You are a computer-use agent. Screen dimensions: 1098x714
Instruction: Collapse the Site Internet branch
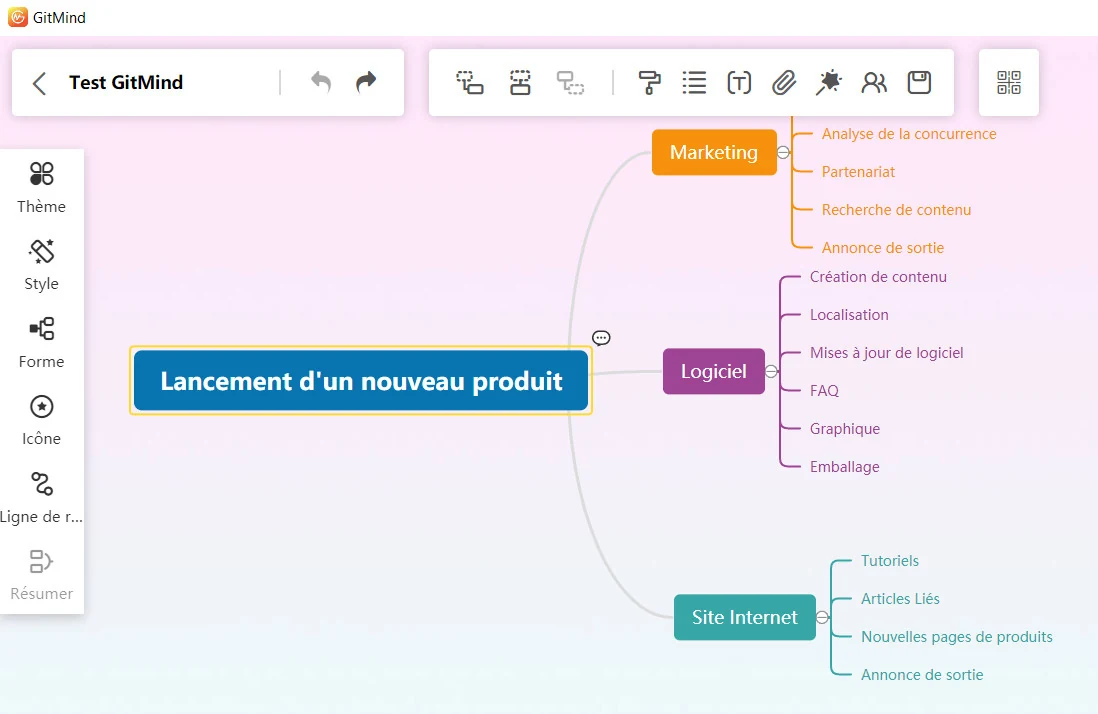[823, 617]
